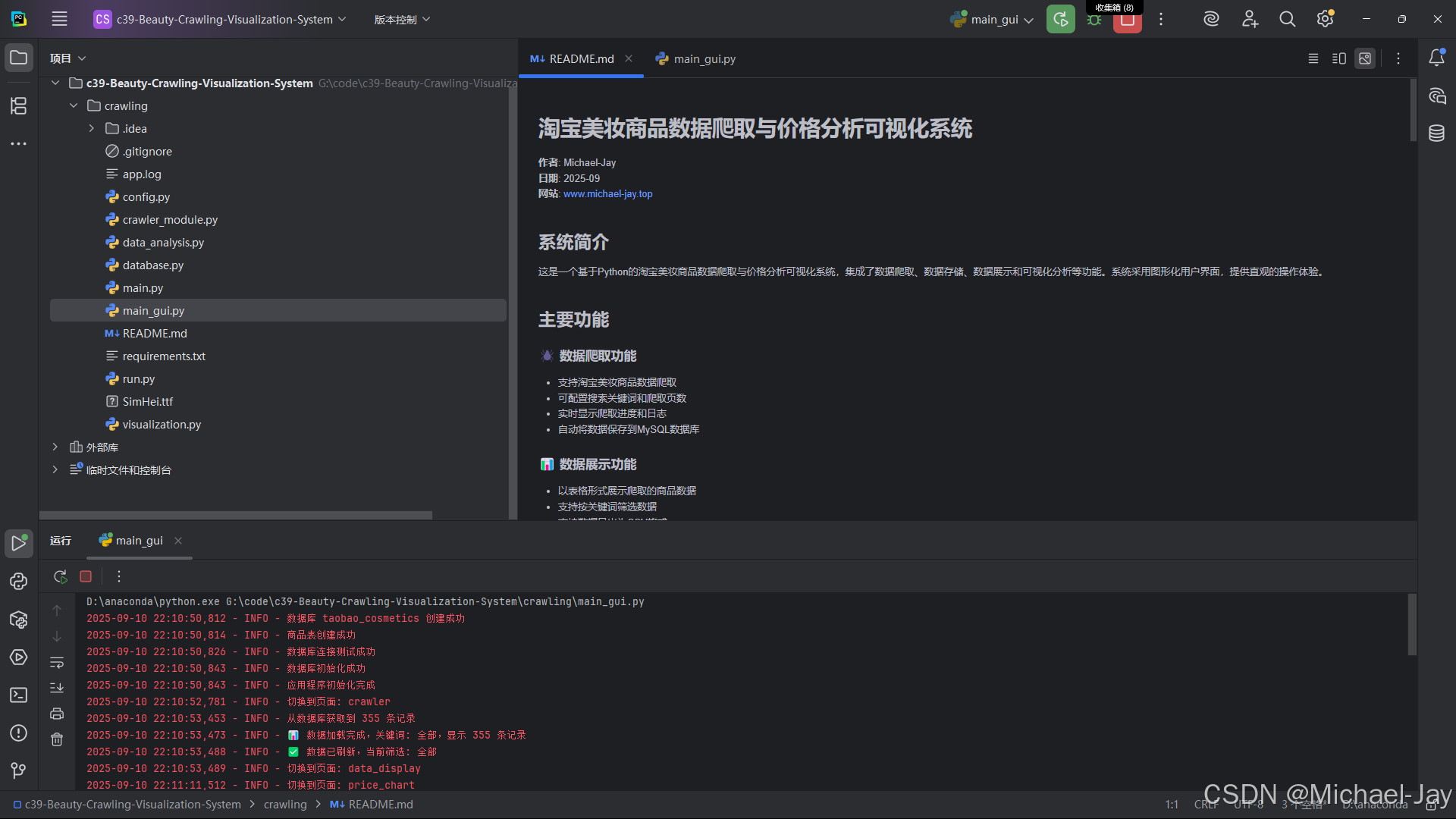1456x819 pixels.
Task: Expand the .idea folder
Action: click(92, 128)
